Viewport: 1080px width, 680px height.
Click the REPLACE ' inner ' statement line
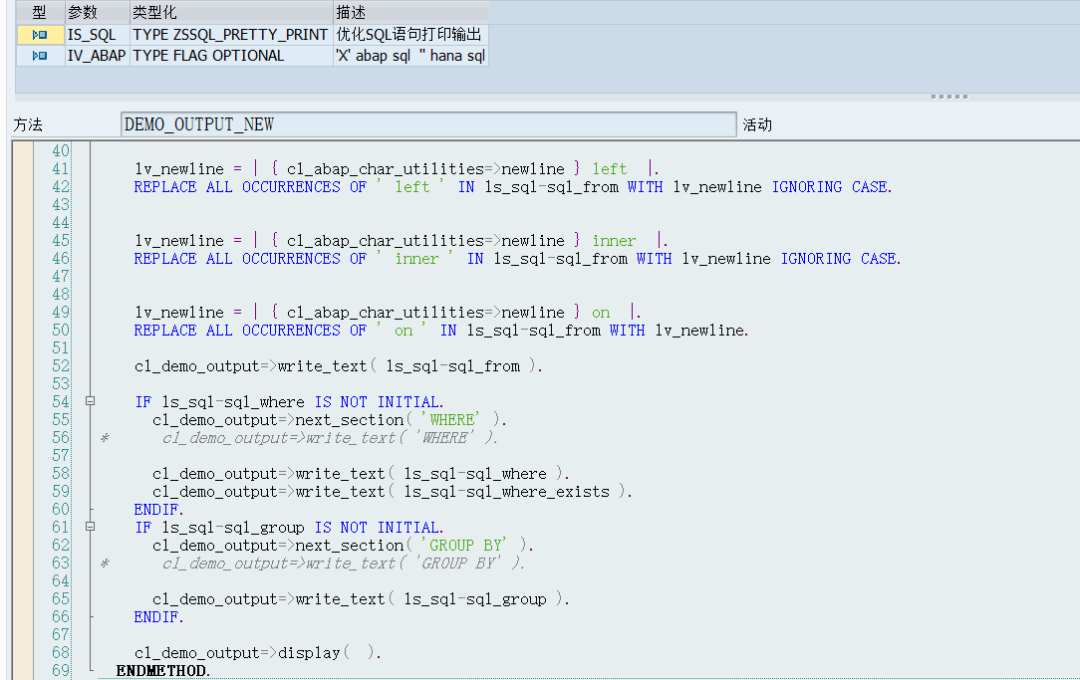[517, 258]
